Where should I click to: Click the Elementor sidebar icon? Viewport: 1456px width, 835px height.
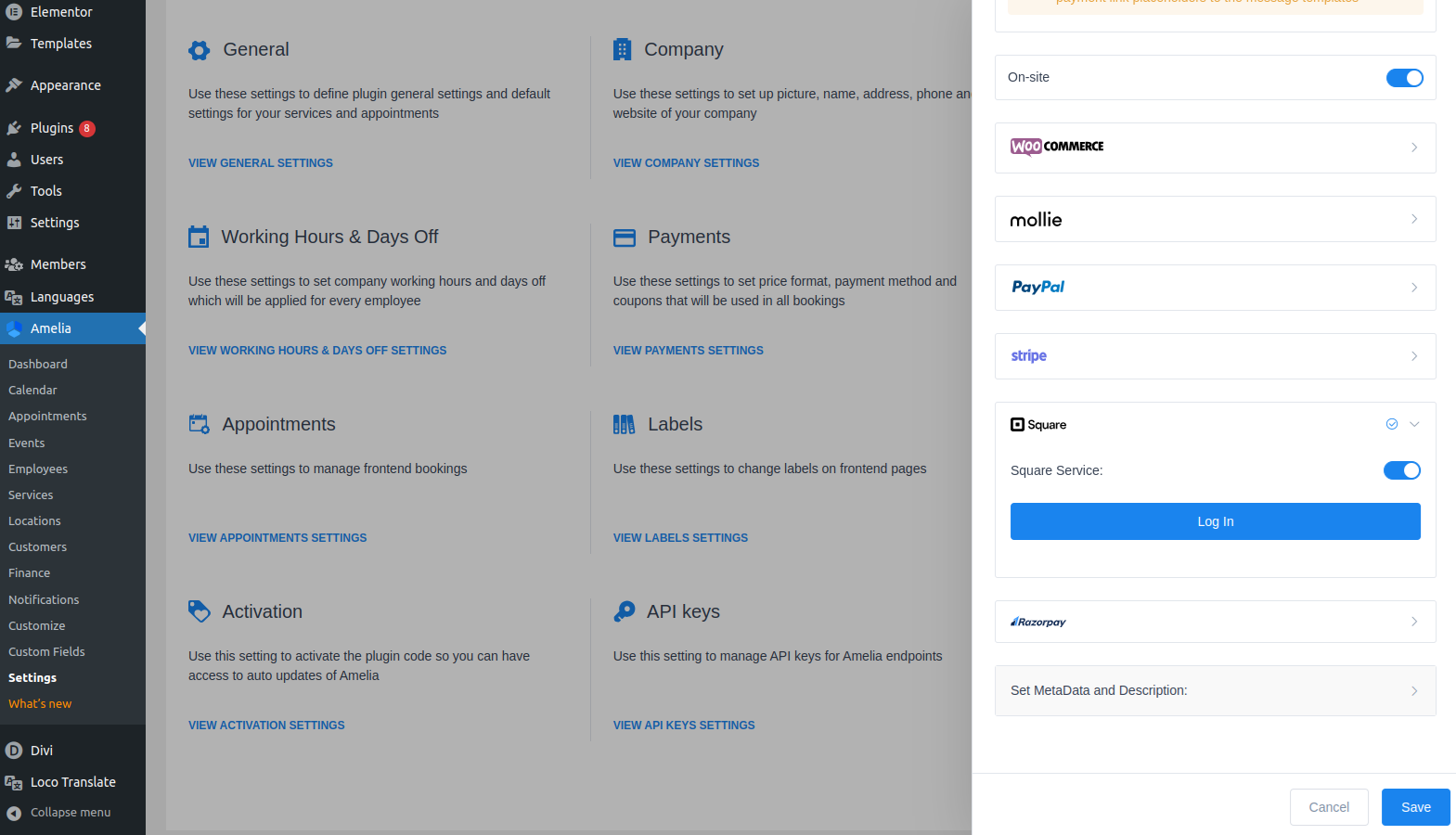point(14,12)
